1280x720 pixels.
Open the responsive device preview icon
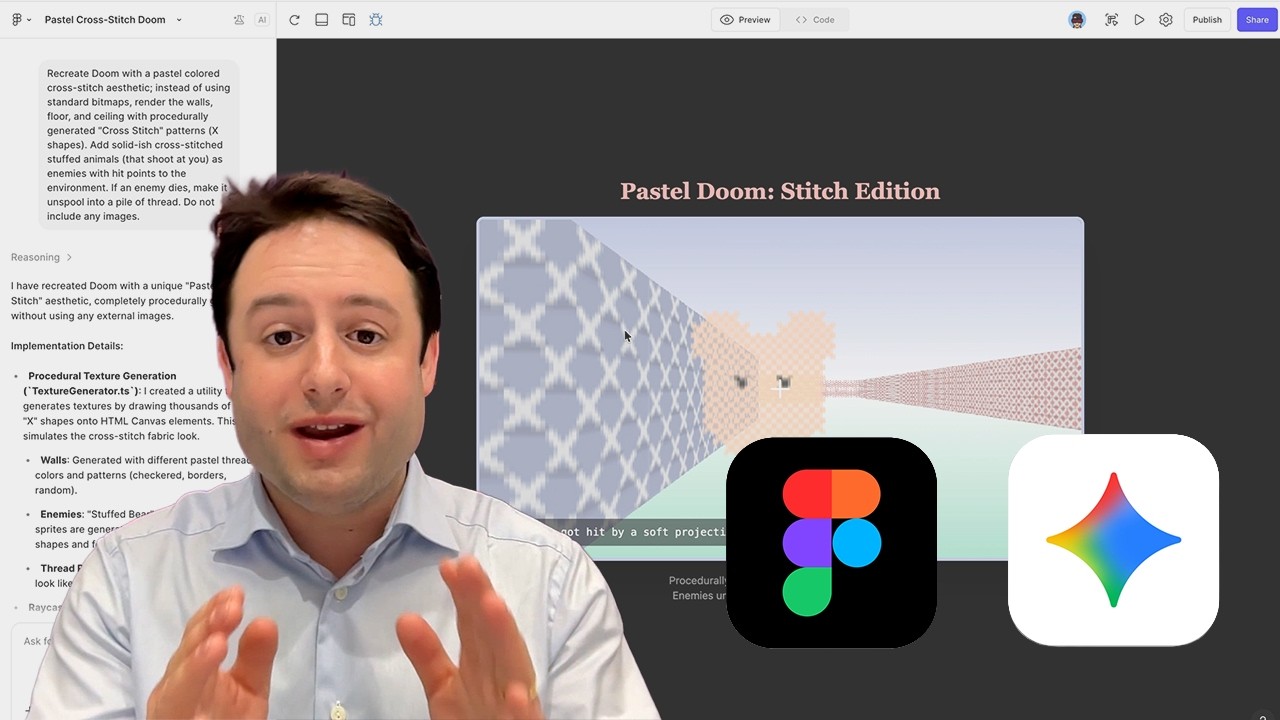point(349,20)
